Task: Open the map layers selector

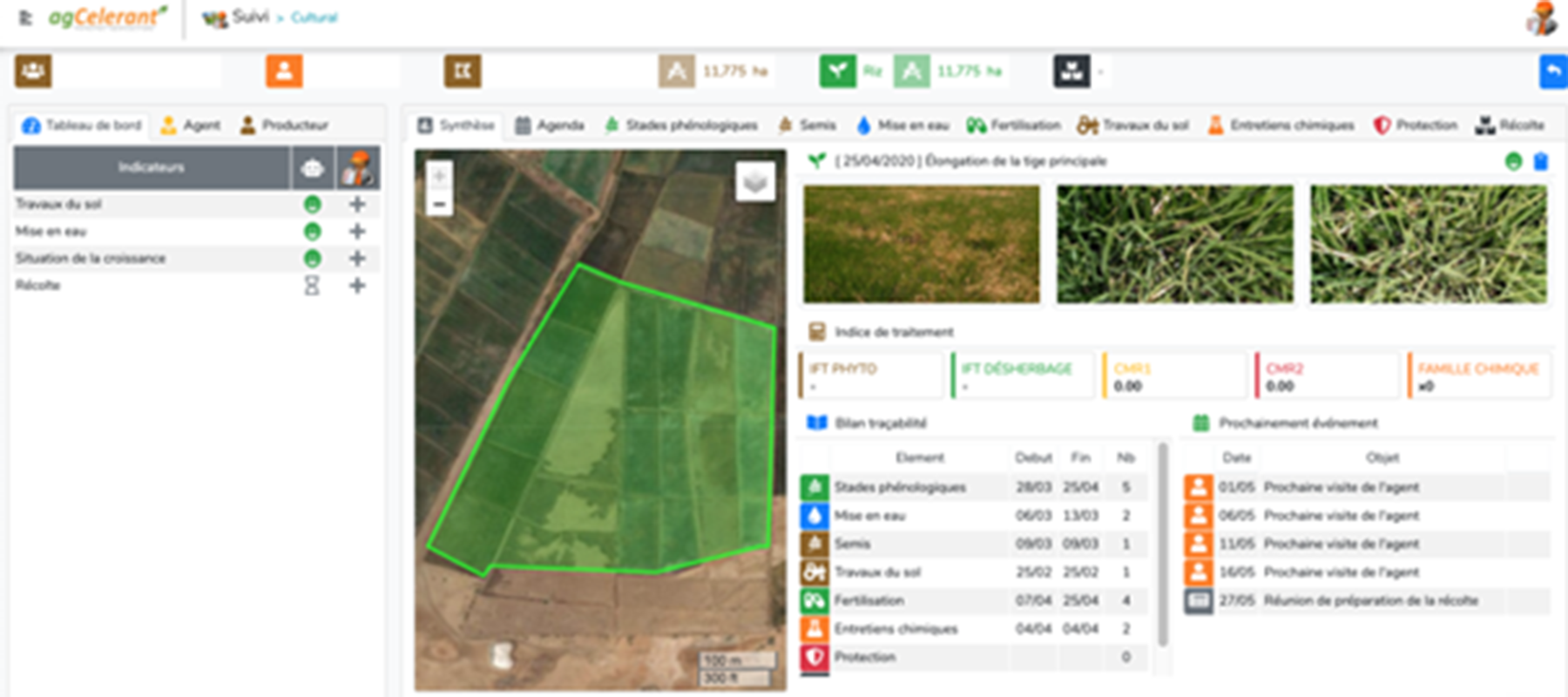Action: (x=755, y=182)
